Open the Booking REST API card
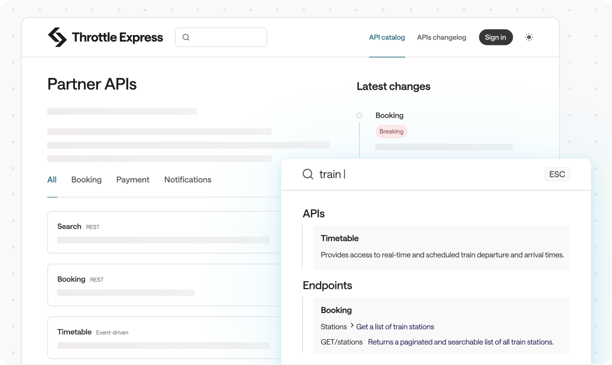This screenshot has width=612, height=365. (x=164, y=285)
